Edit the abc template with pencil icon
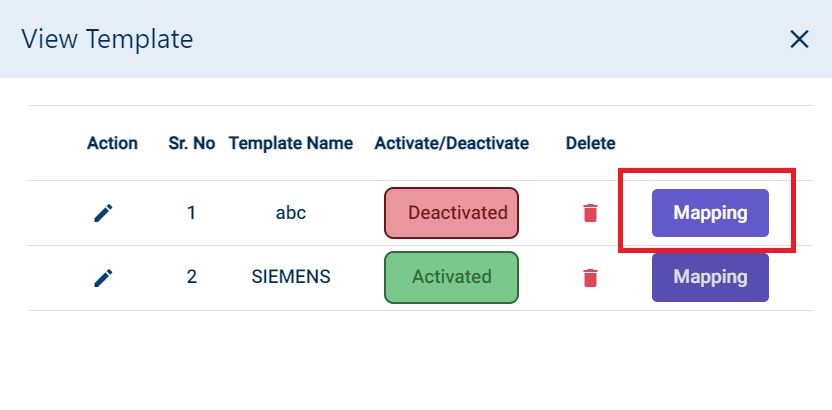The height and width of the screenshot is (410, 832). [x=103, y=213]
